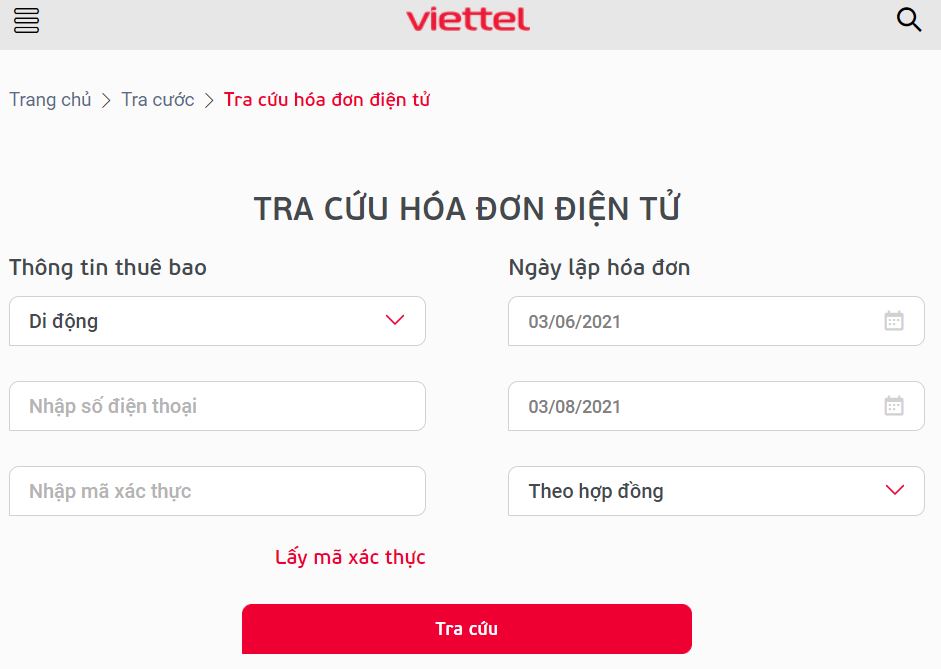Click the red chevron on Di động selector
The height and width of the screenshot is (669, 941).
[394, 321]
